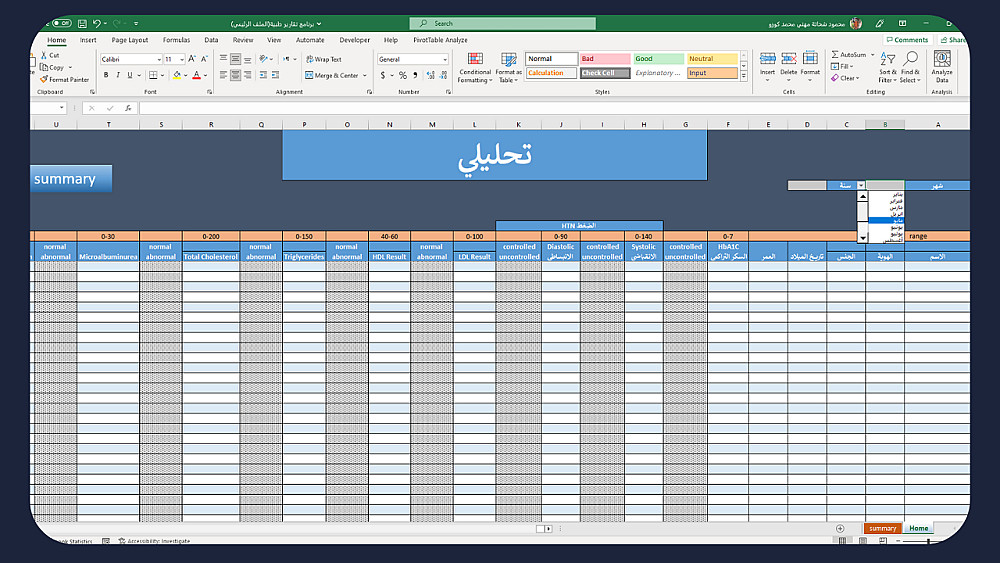Click red Font Color swatch
Screen dimensions: 1000x563
196,75
